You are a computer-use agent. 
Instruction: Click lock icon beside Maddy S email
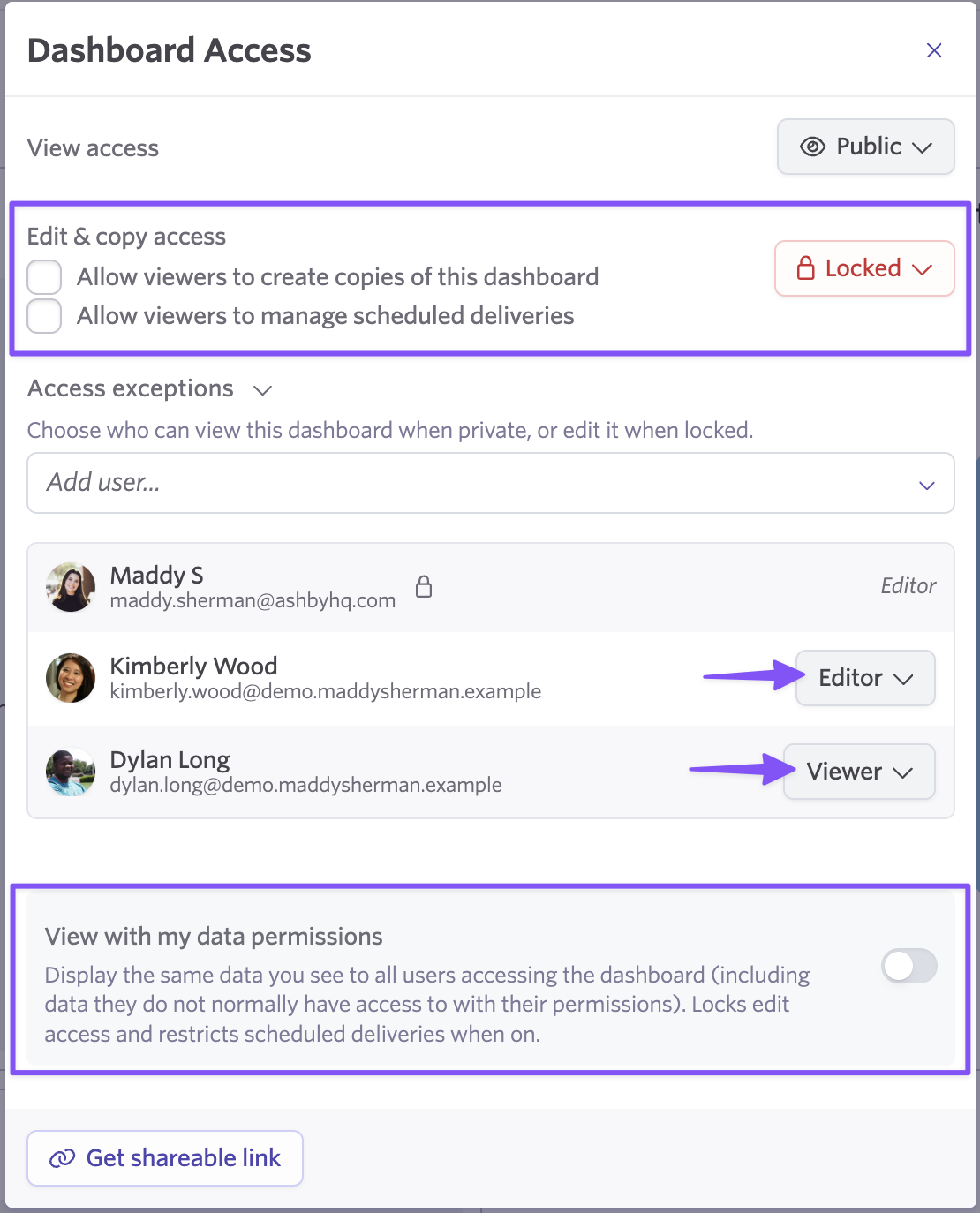[424, 586]
